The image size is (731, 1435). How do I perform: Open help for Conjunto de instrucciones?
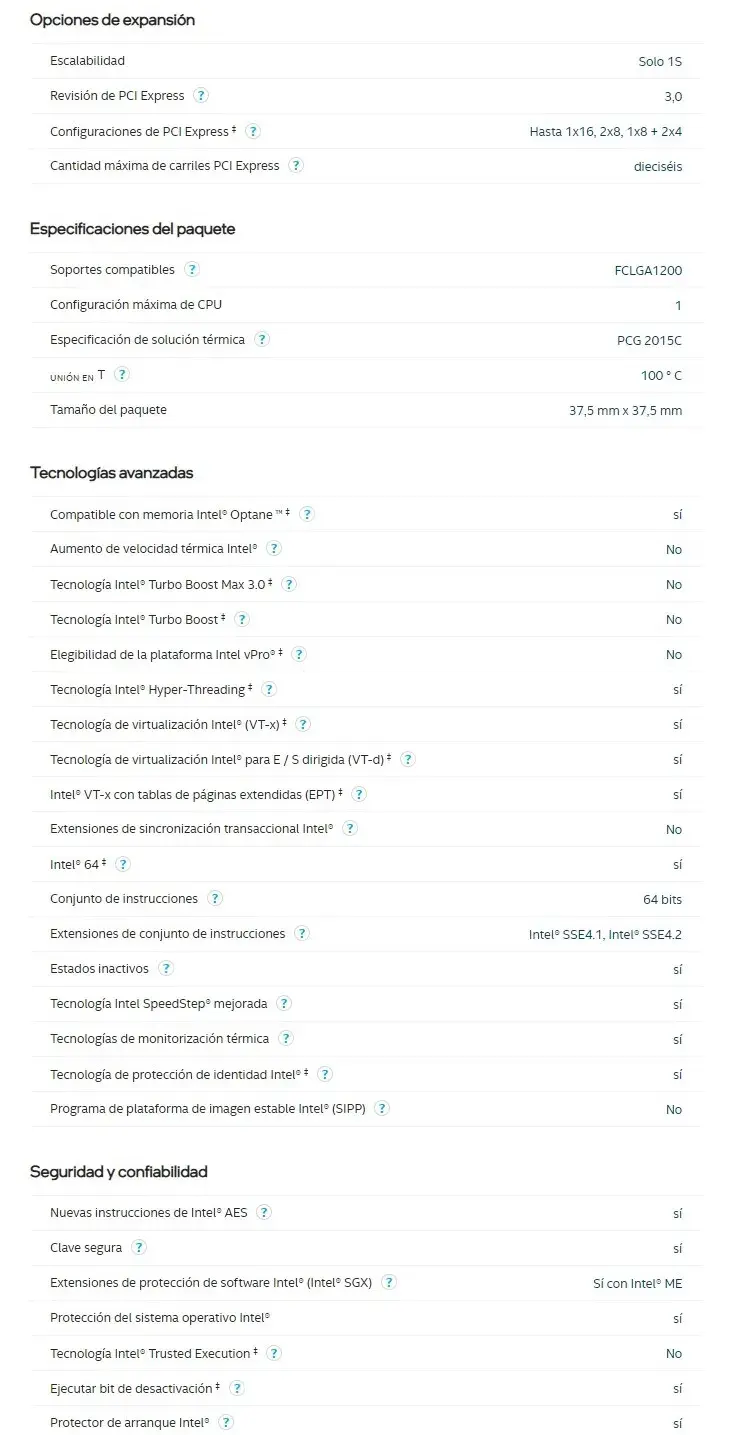[x=215, y=898]
